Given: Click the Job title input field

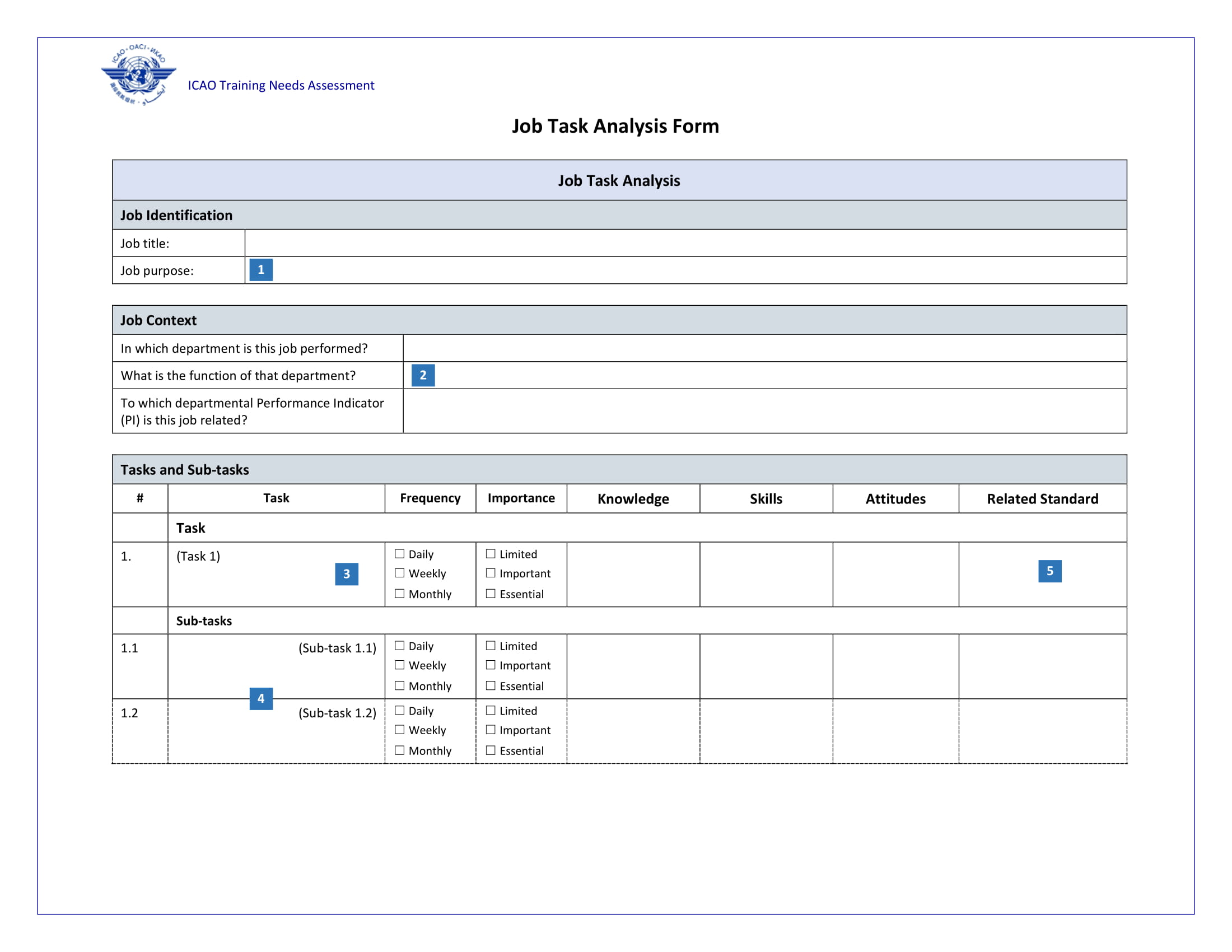Looking at the screenshot, I should click(677, 244).
